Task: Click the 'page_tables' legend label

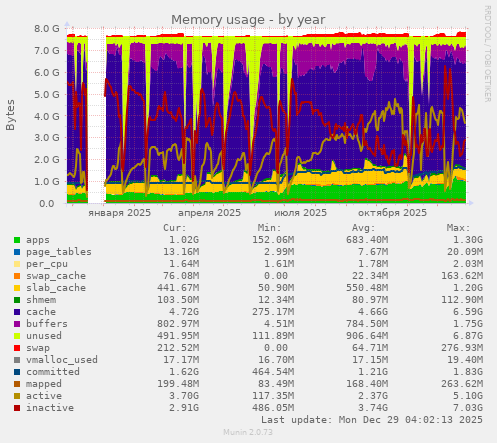Action: click(59, 252)
